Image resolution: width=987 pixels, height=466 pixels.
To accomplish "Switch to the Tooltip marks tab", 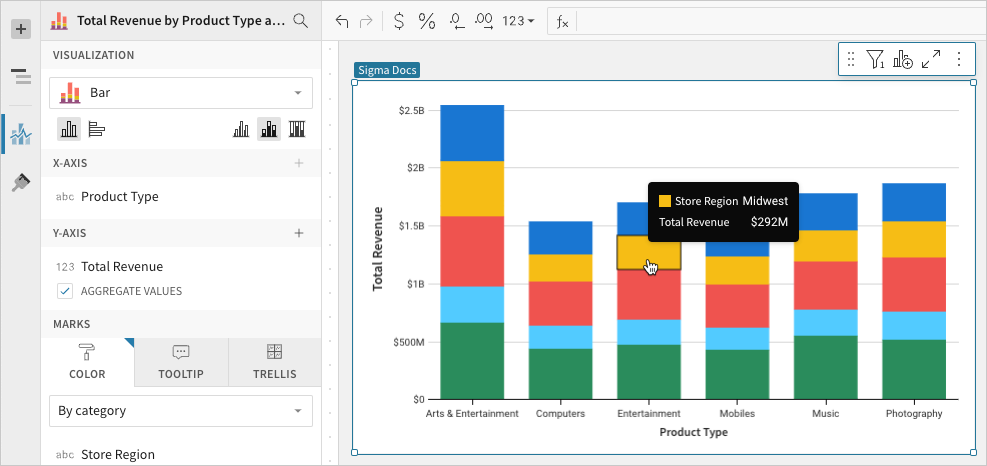I will click(x=181, y=362).
